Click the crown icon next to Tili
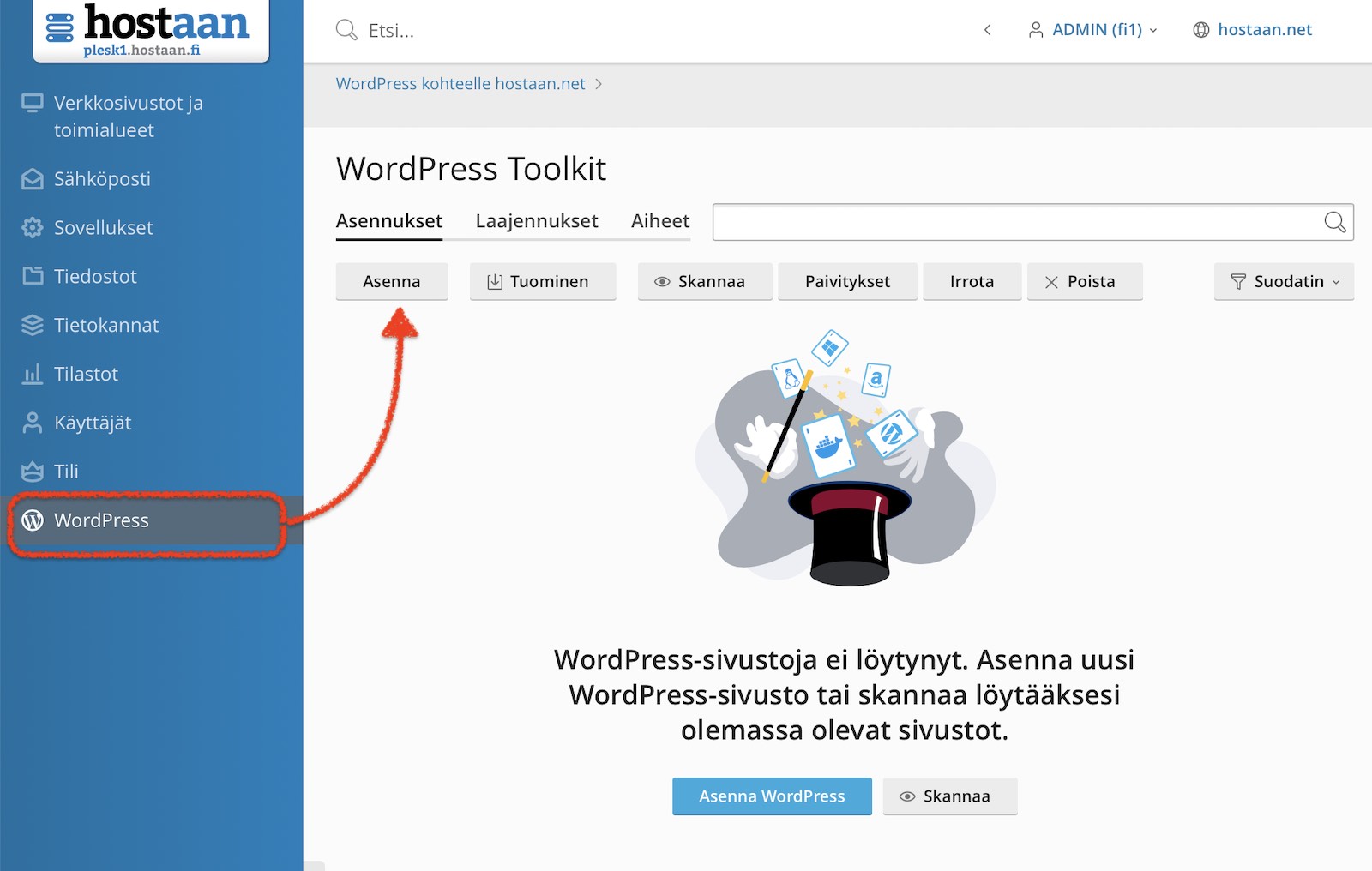The width and height of the screenshot is (1372, 871). tap(33, 472)
